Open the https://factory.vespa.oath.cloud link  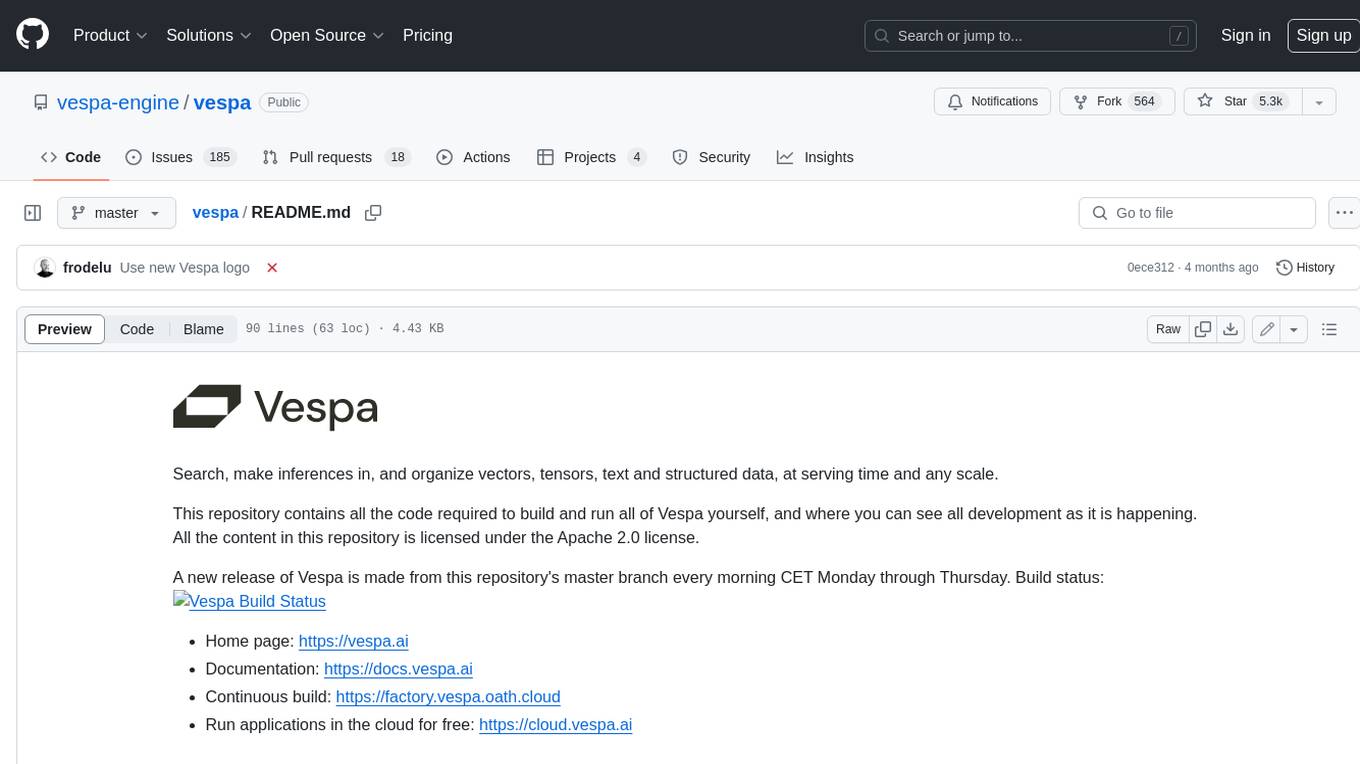(448, 697)
